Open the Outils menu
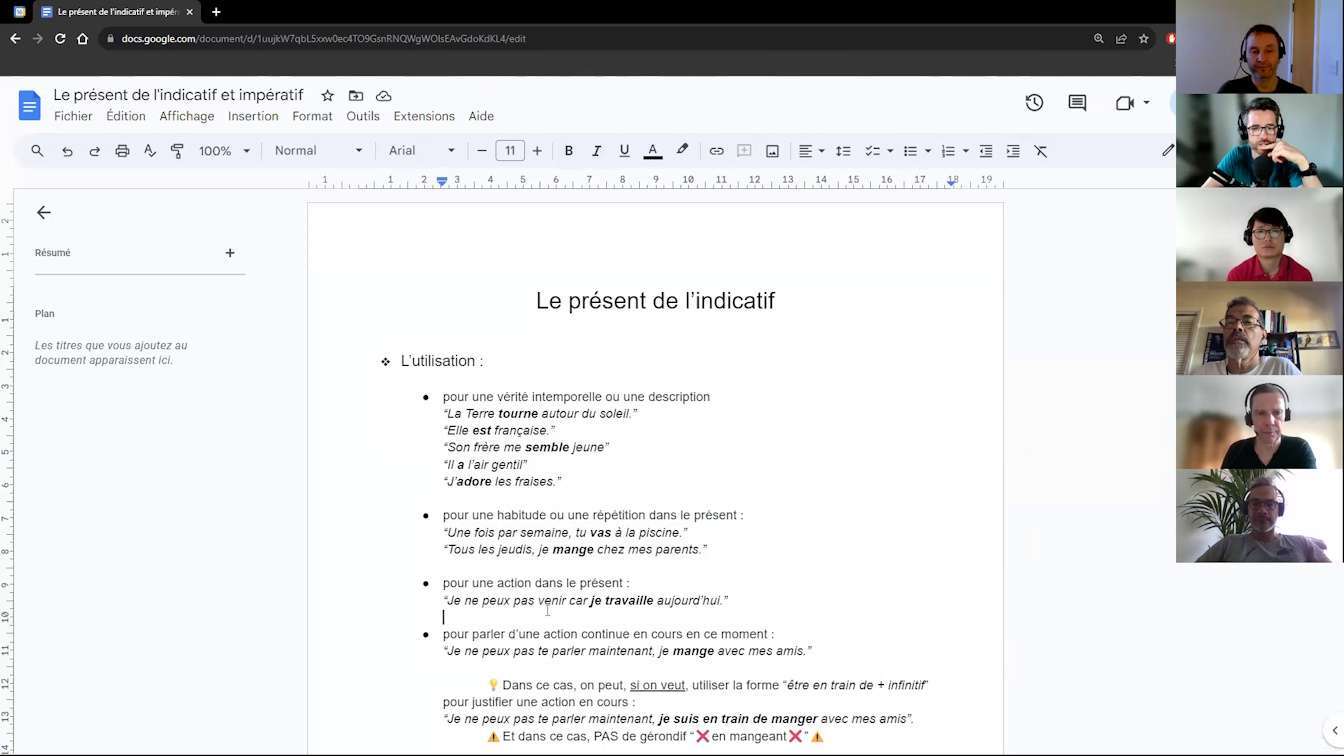Image resolution: width=1344 pixels, height=756 pixels. pos(363,116)
